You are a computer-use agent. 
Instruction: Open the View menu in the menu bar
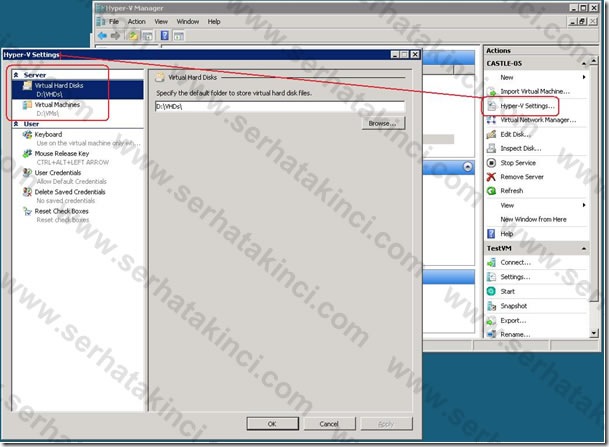161,22
